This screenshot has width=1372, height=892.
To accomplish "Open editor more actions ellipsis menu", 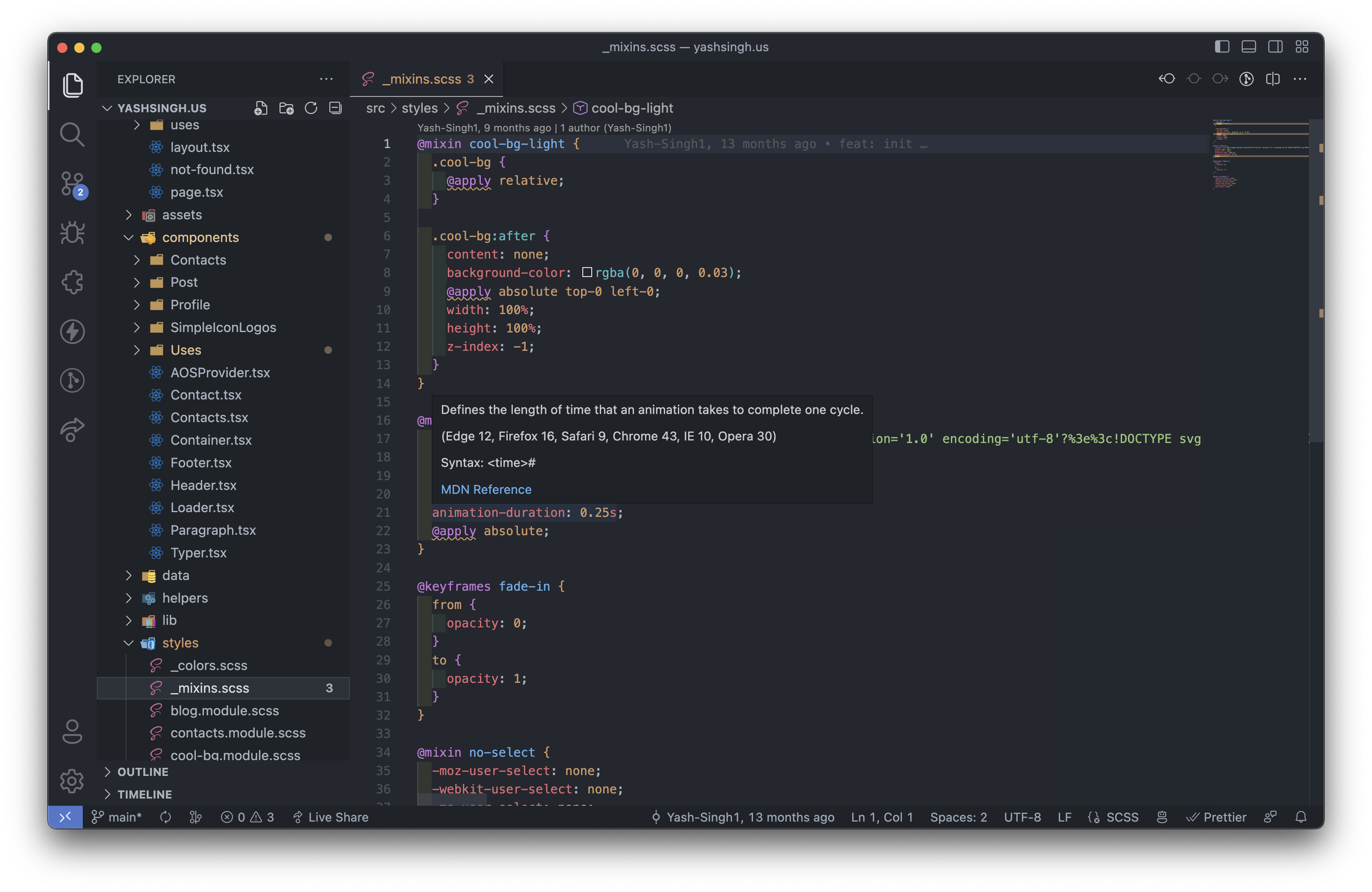I will pyautogui.click(x=1300, y=79).
